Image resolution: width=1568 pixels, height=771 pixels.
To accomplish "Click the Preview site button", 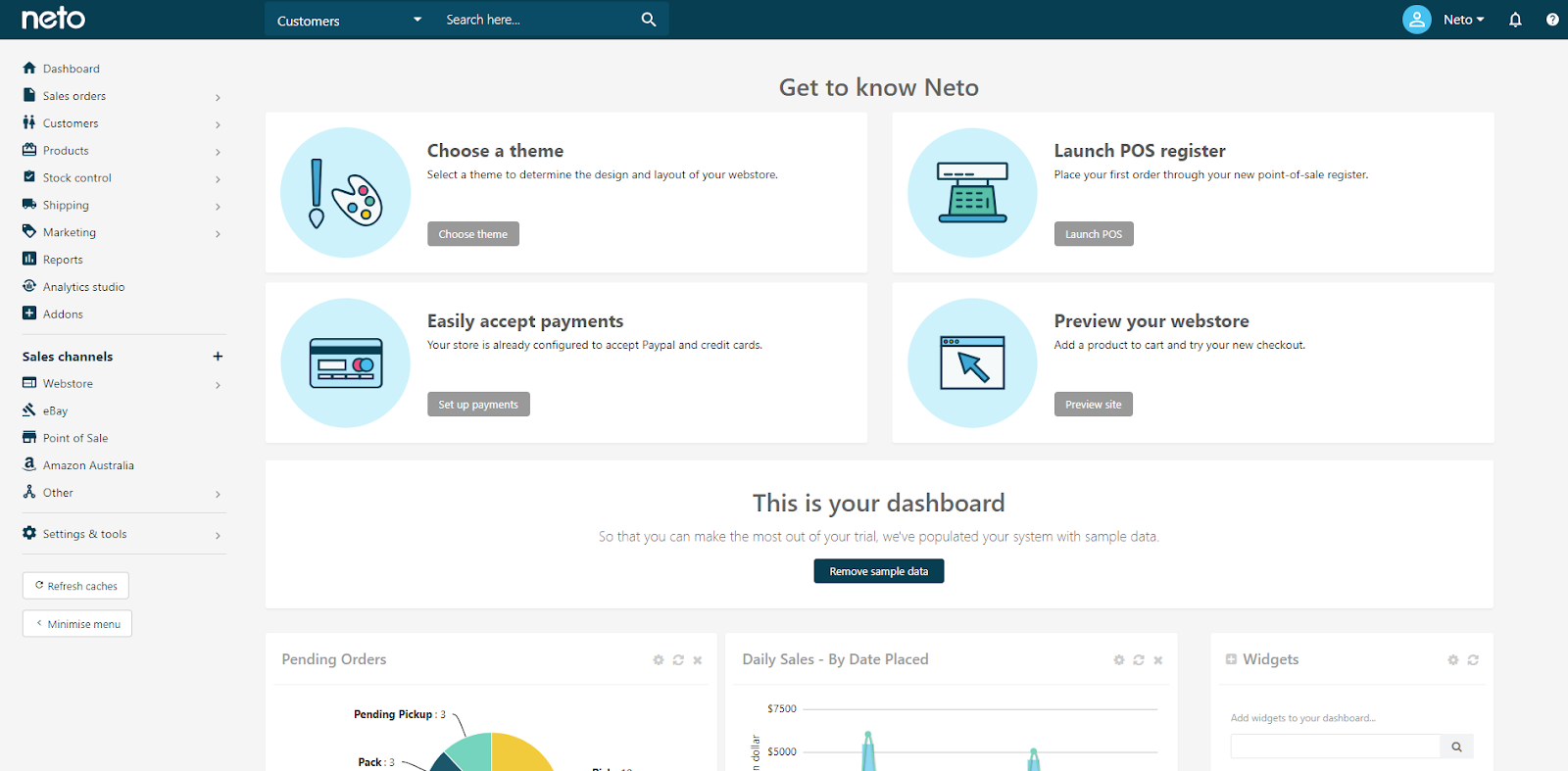I will tap(1094, 405).
